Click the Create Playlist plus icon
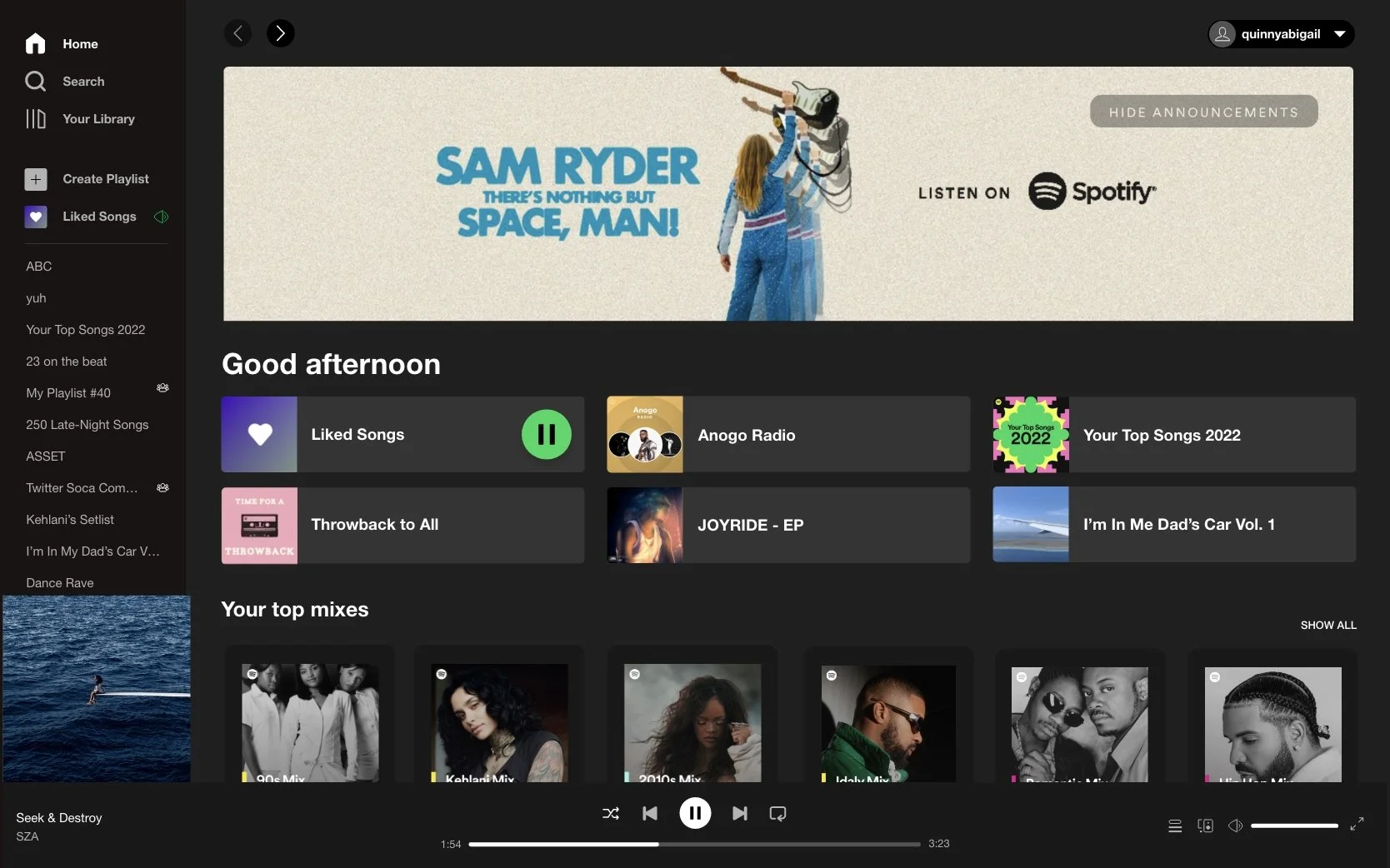 [35, 179]
